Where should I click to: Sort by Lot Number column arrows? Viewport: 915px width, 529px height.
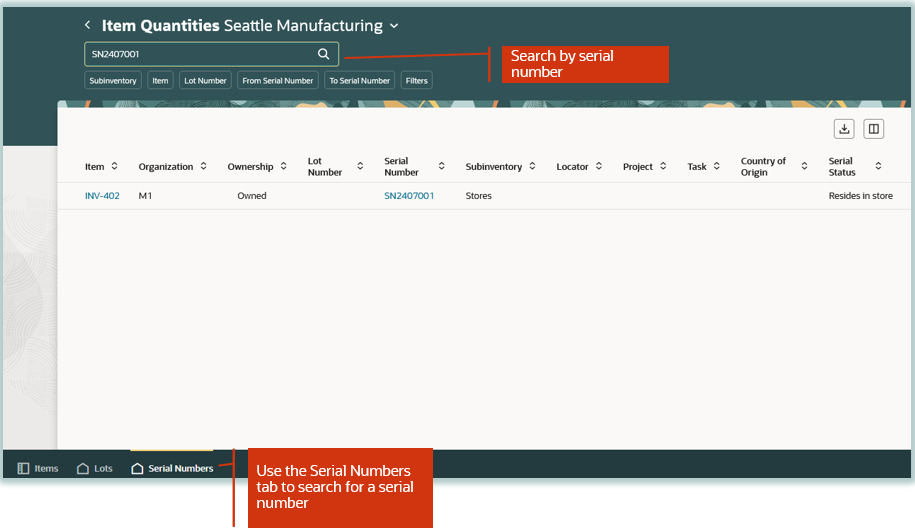pyautogui.click(x=360, y=166)
